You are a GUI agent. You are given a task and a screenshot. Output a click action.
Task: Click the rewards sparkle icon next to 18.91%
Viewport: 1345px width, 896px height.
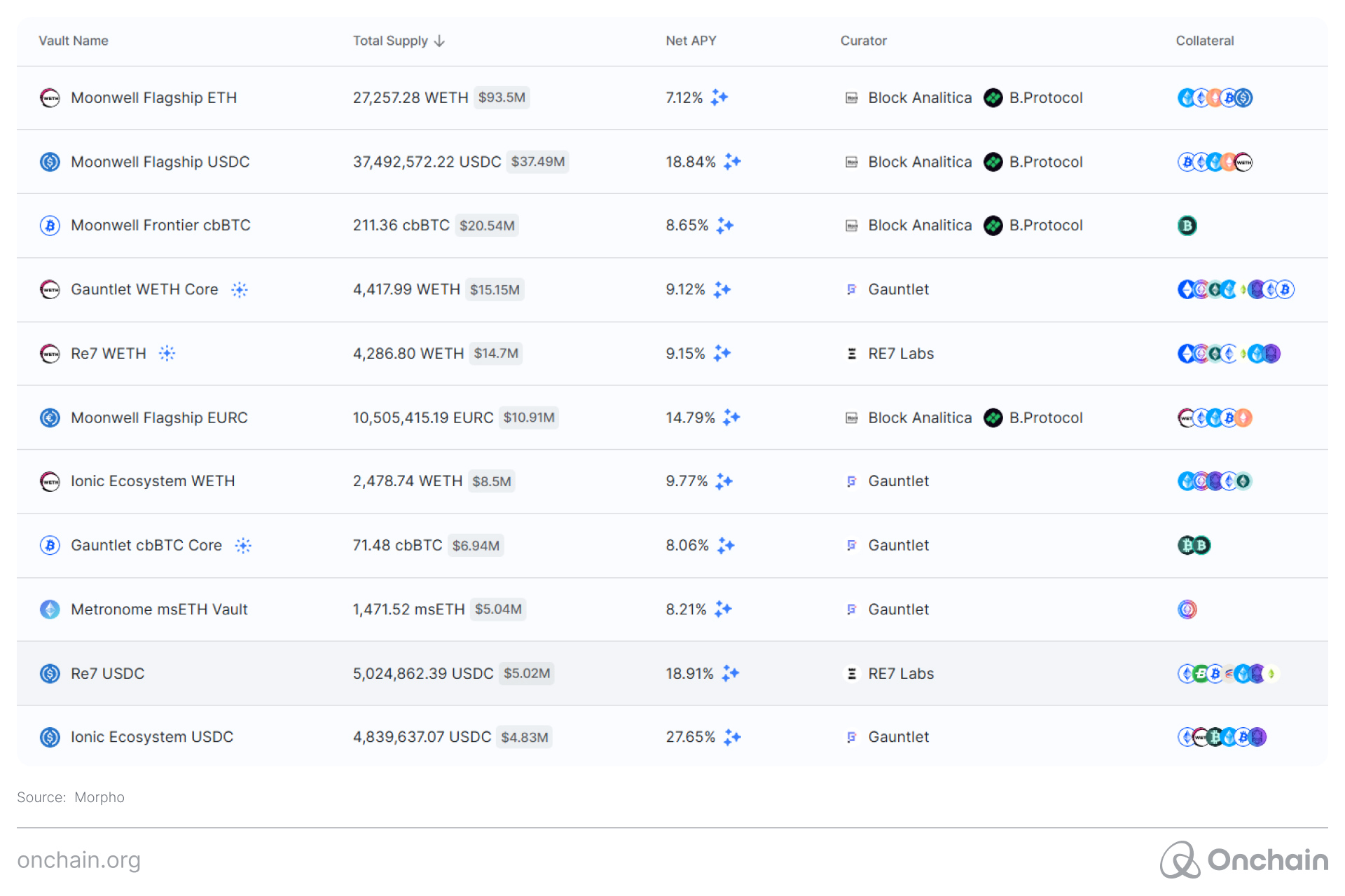pos(730,673)
